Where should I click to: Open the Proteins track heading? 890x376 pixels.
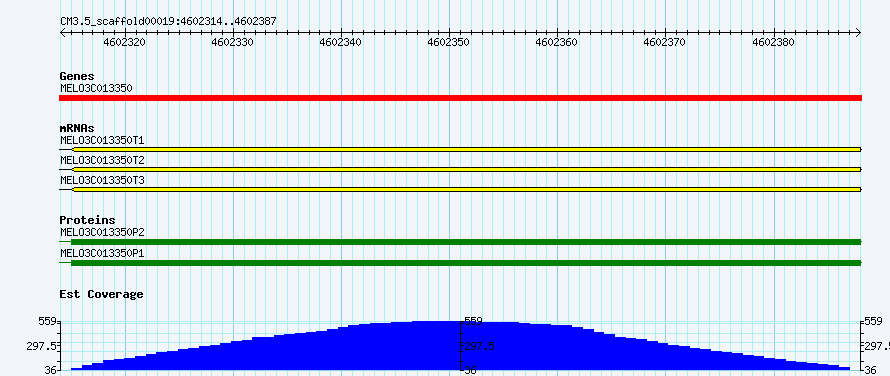click(87, 220)
